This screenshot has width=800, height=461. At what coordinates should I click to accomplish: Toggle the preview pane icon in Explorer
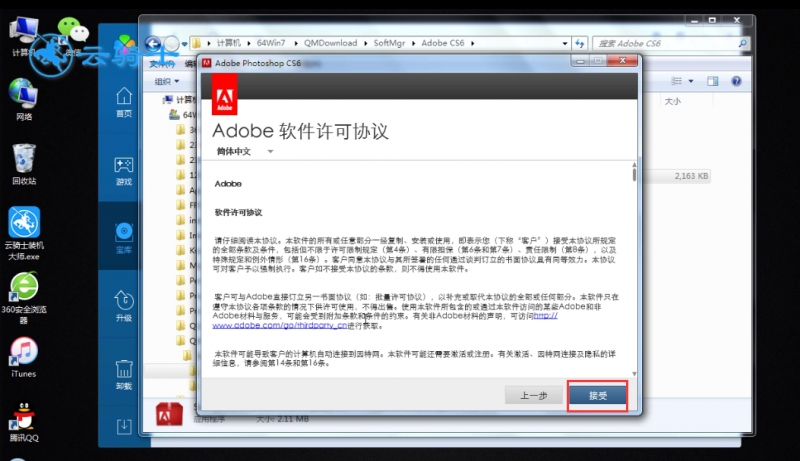point(713,81)
